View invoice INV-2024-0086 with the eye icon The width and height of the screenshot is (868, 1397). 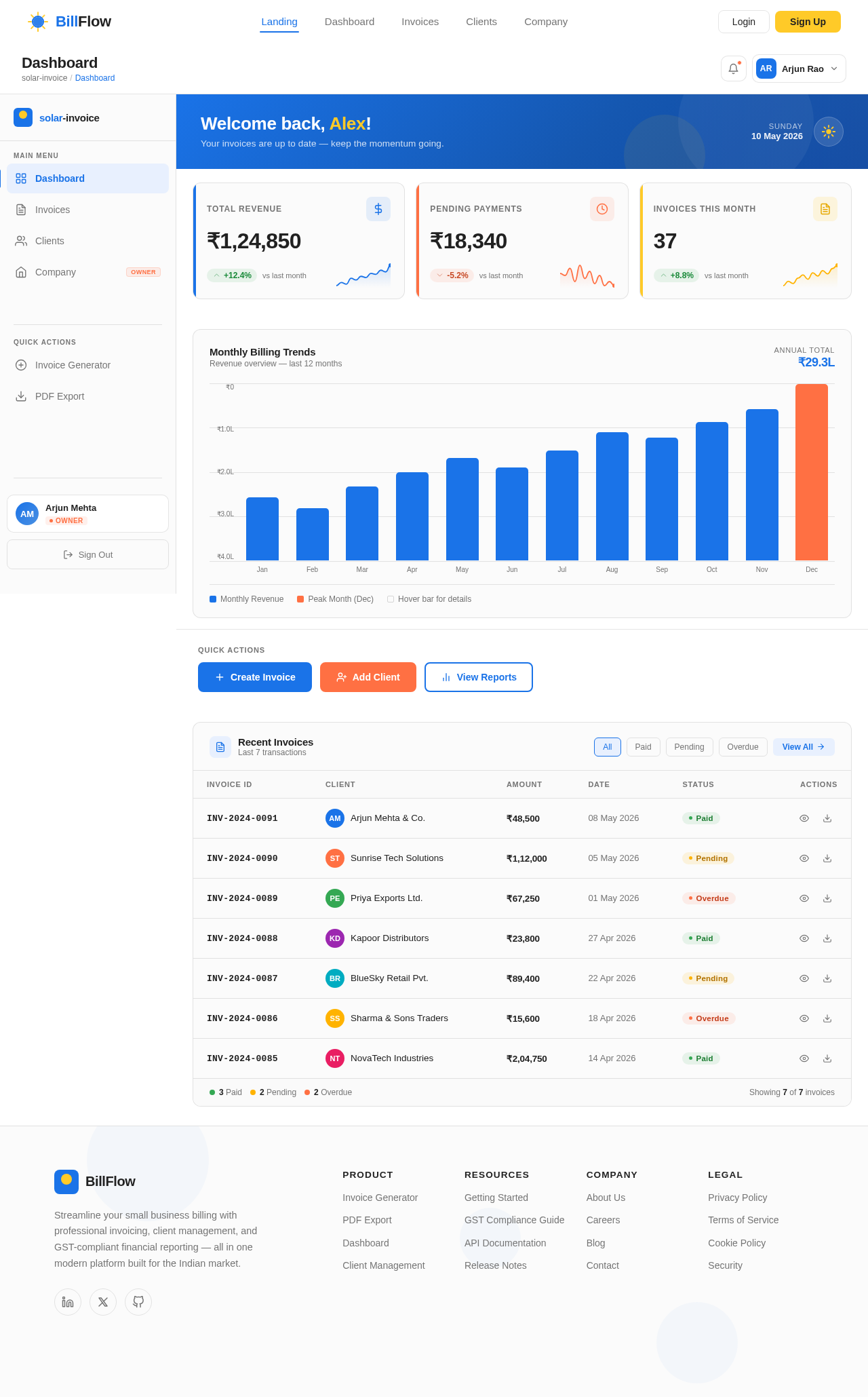click(x=804, y=1018)
